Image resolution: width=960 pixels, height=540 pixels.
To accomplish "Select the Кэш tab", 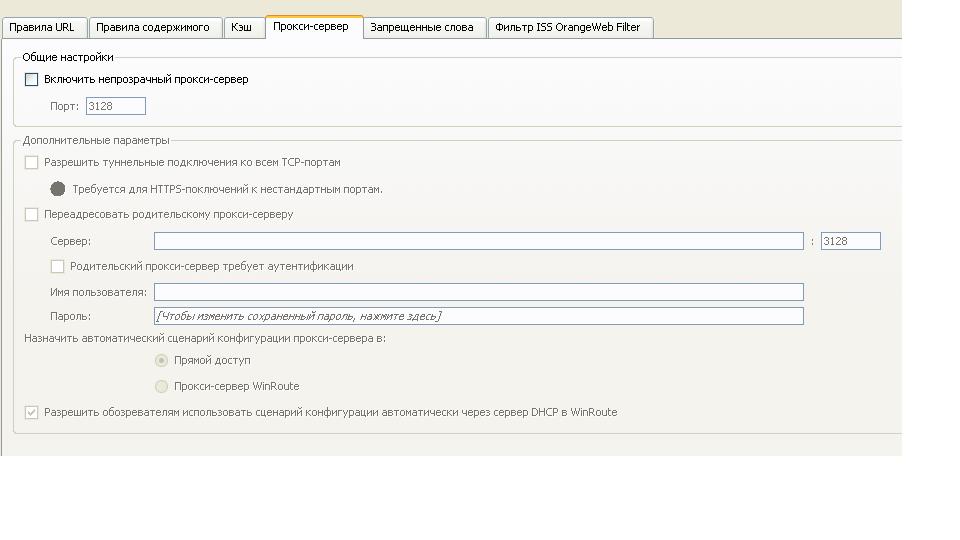I will pos(244,28).
